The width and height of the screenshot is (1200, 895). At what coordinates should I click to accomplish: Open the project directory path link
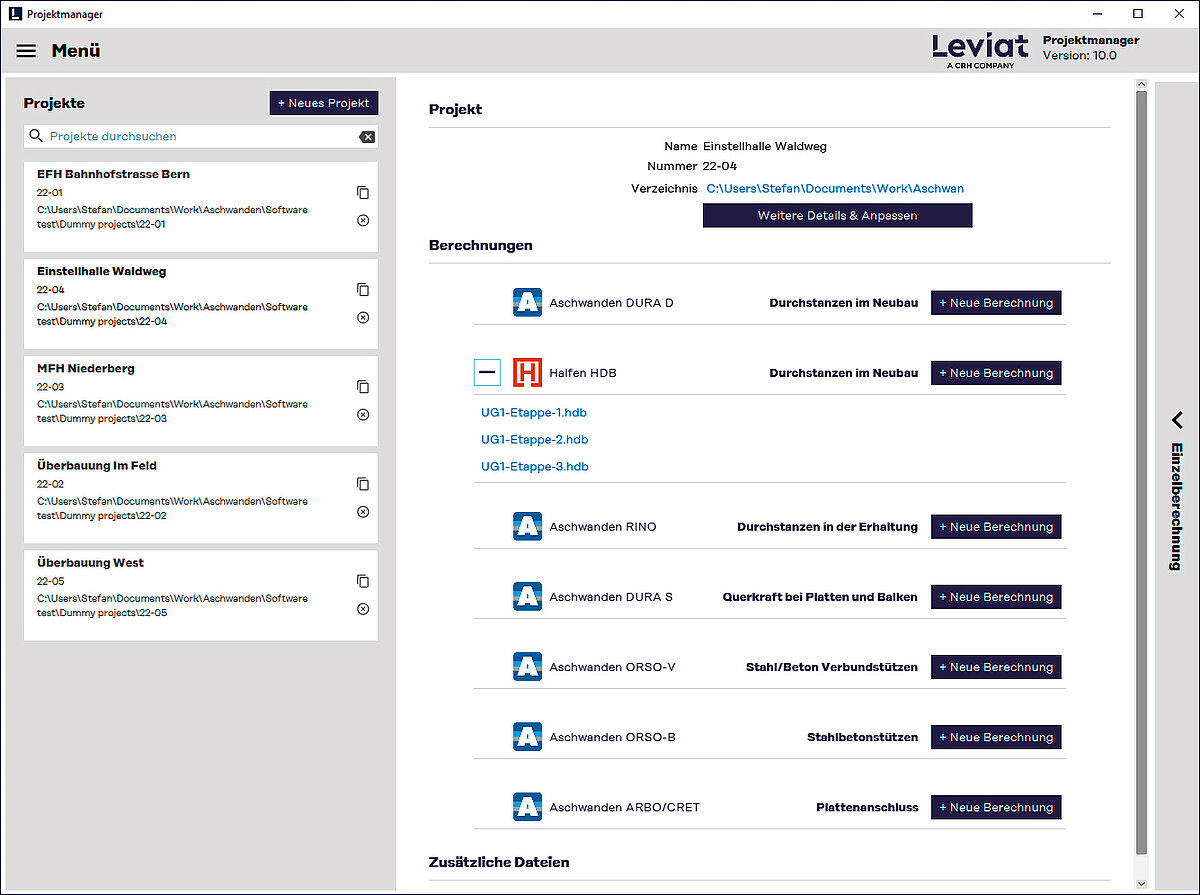point(835,188)
